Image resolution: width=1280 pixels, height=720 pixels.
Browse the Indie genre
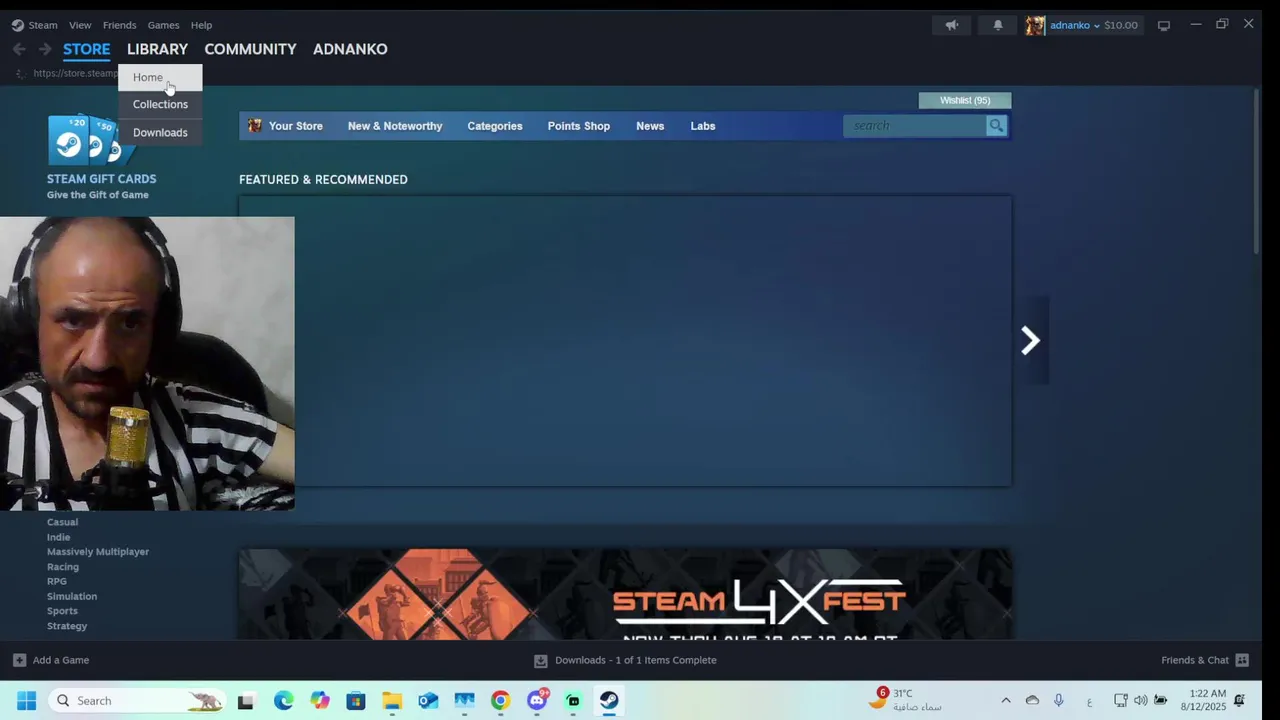point(58,537)
